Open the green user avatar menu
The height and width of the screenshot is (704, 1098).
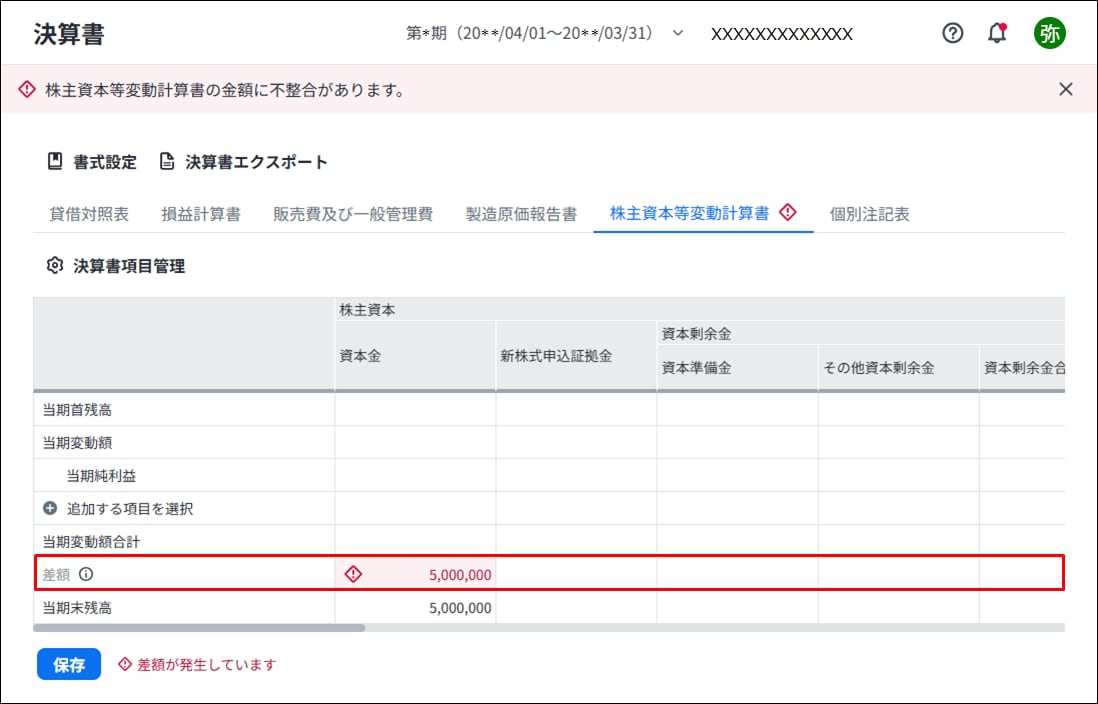coord(1050,33)
